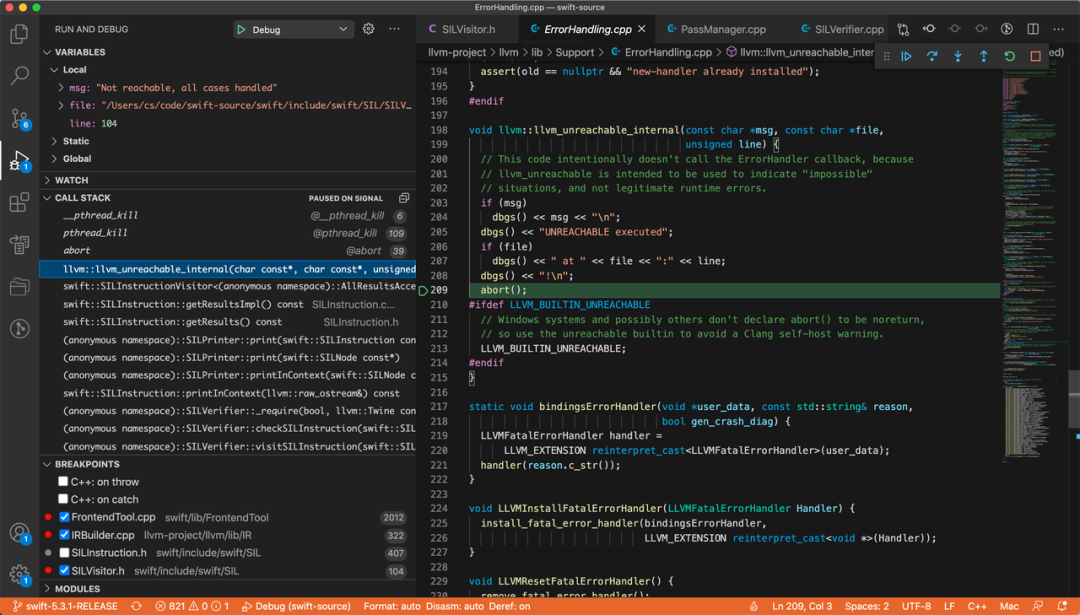The height and width of the screenshot is (615, 1080).
Task: Expand the Static scope
Action: coord(54,141)
